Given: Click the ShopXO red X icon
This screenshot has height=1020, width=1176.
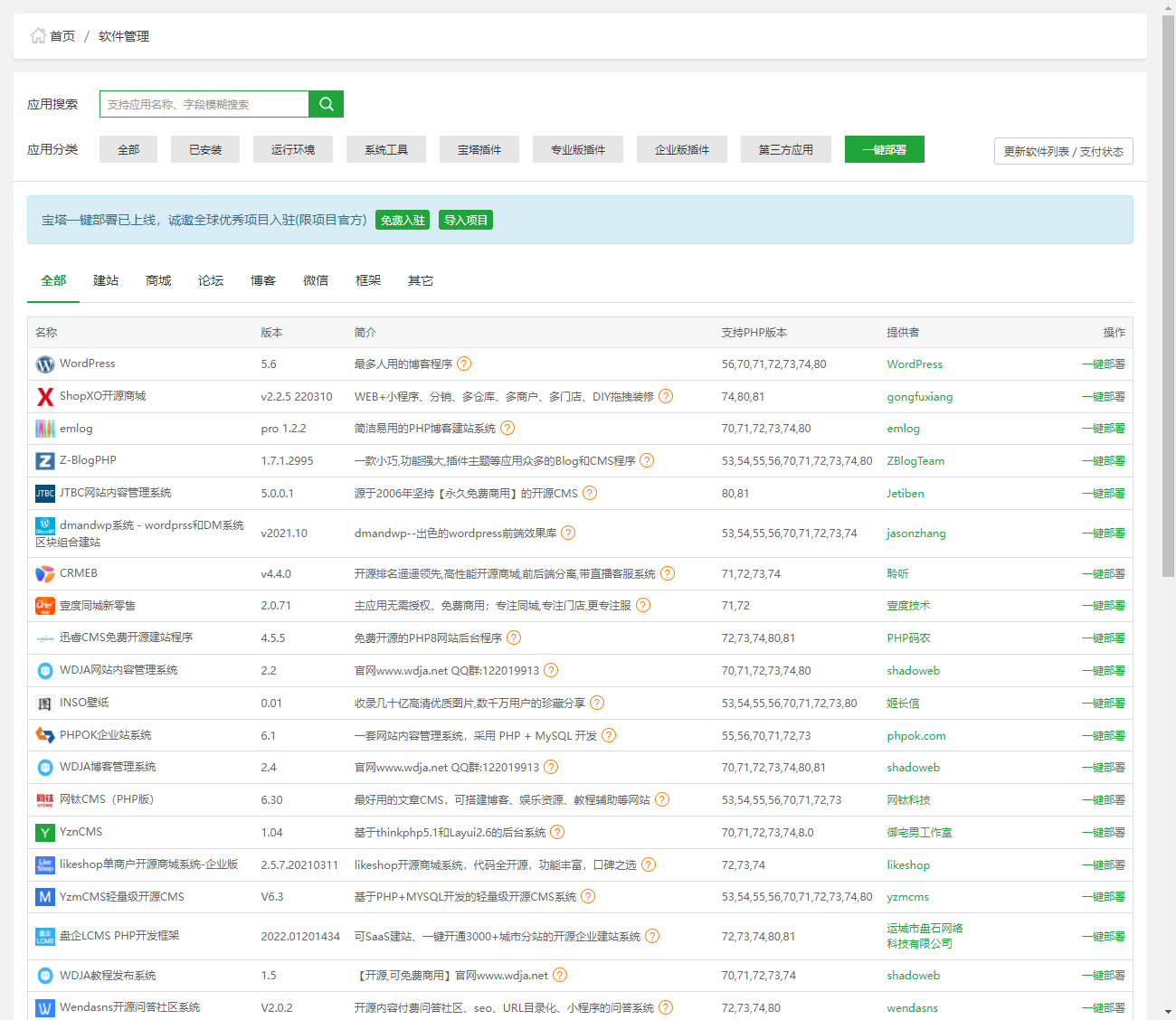Looking at the screenshot, I should tap(45, 397).
